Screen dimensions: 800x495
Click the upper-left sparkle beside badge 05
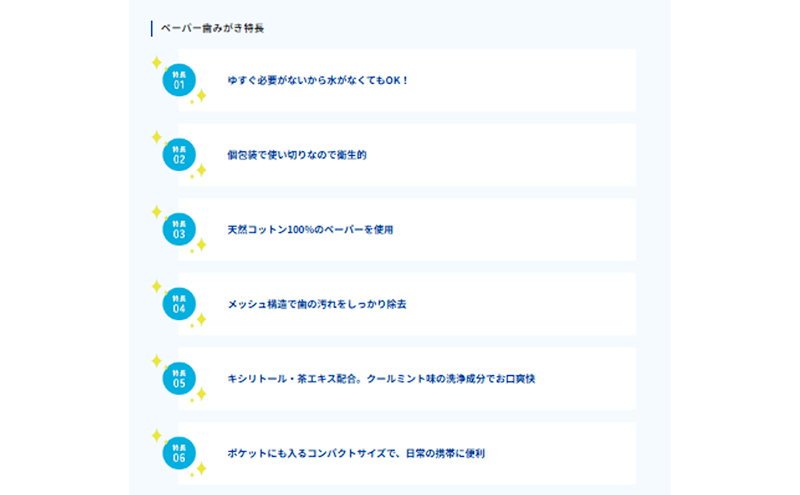point(156,360)
